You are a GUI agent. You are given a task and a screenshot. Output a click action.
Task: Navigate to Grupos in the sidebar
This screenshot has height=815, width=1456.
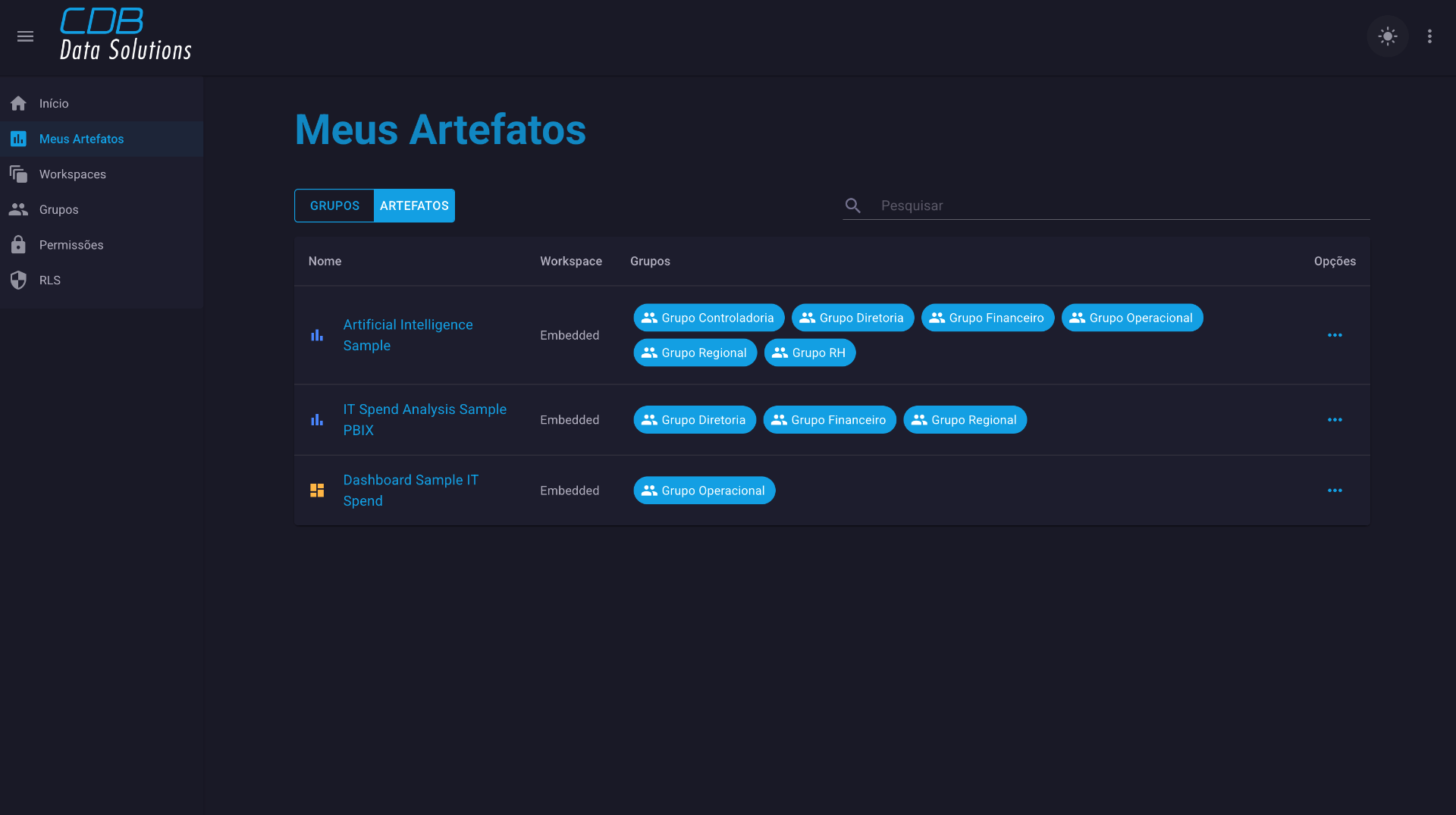[58, 209]
